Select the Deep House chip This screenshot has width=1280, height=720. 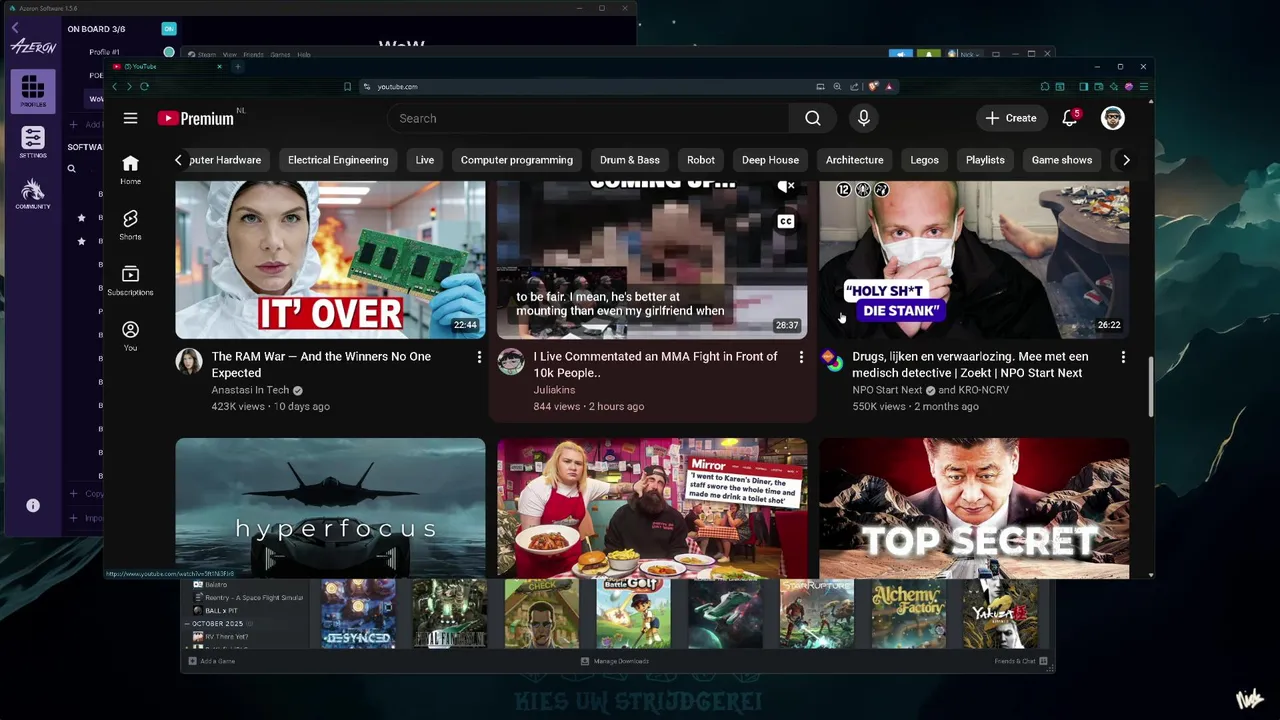[770, 160]
